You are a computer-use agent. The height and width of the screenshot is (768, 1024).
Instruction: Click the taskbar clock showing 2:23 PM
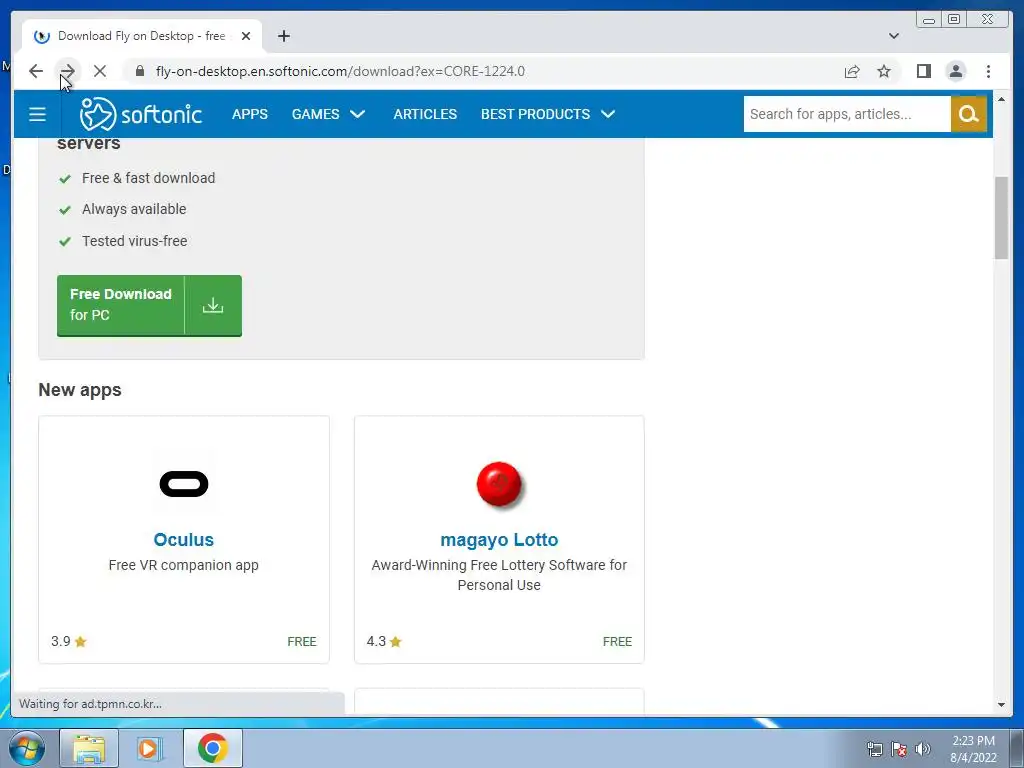click(973, 749)
